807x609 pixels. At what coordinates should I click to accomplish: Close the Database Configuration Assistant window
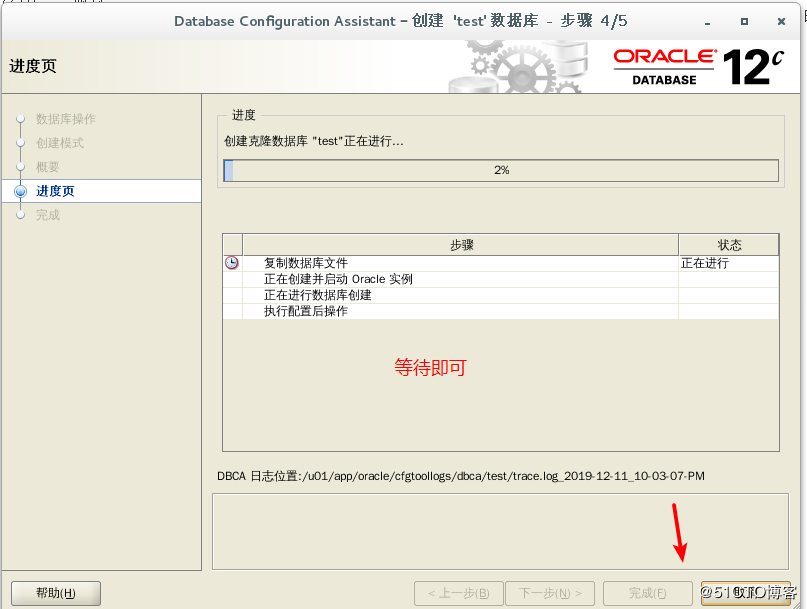coord(781,22)
